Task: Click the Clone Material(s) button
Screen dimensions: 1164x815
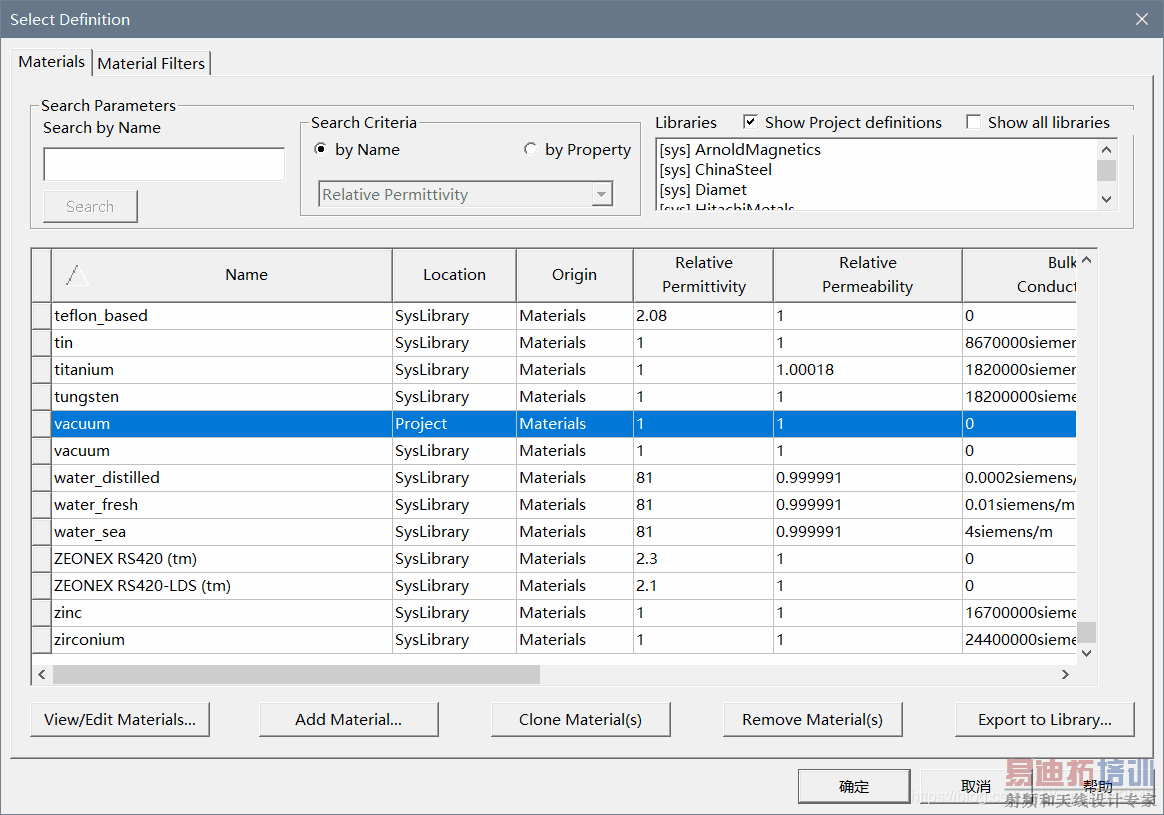Action: click(580, 719)
